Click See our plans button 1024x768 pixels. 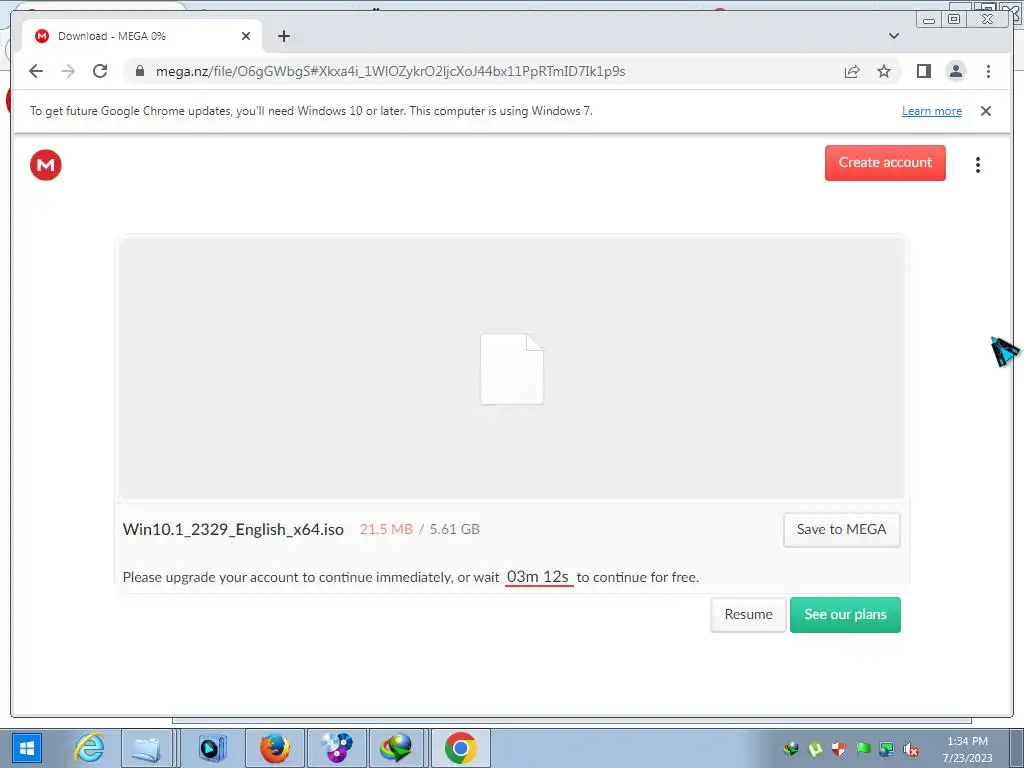pyautogui.click(x=845, y=615)
